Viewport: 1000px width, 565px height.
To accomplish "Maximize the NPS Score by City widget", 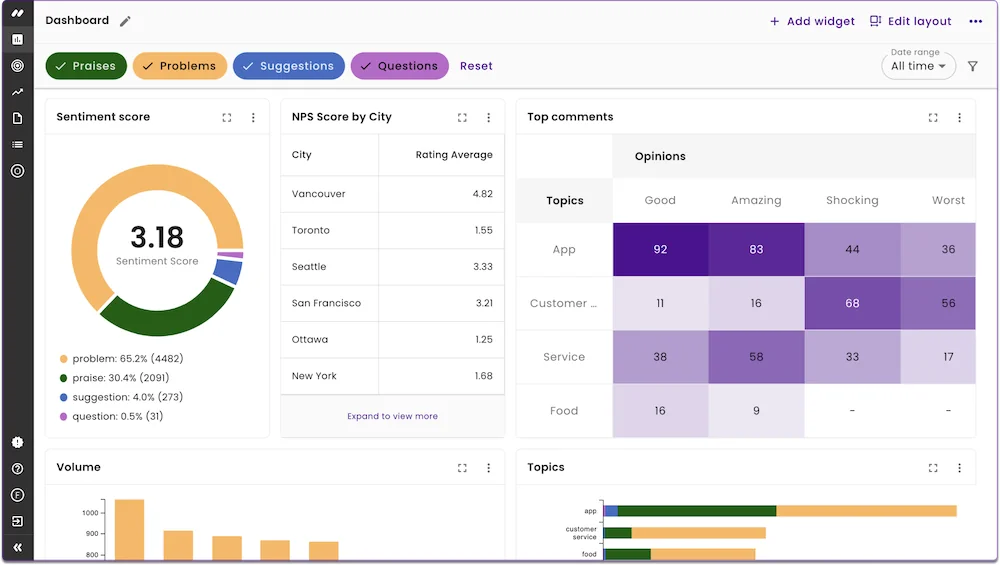I will (x=462, y=117).
